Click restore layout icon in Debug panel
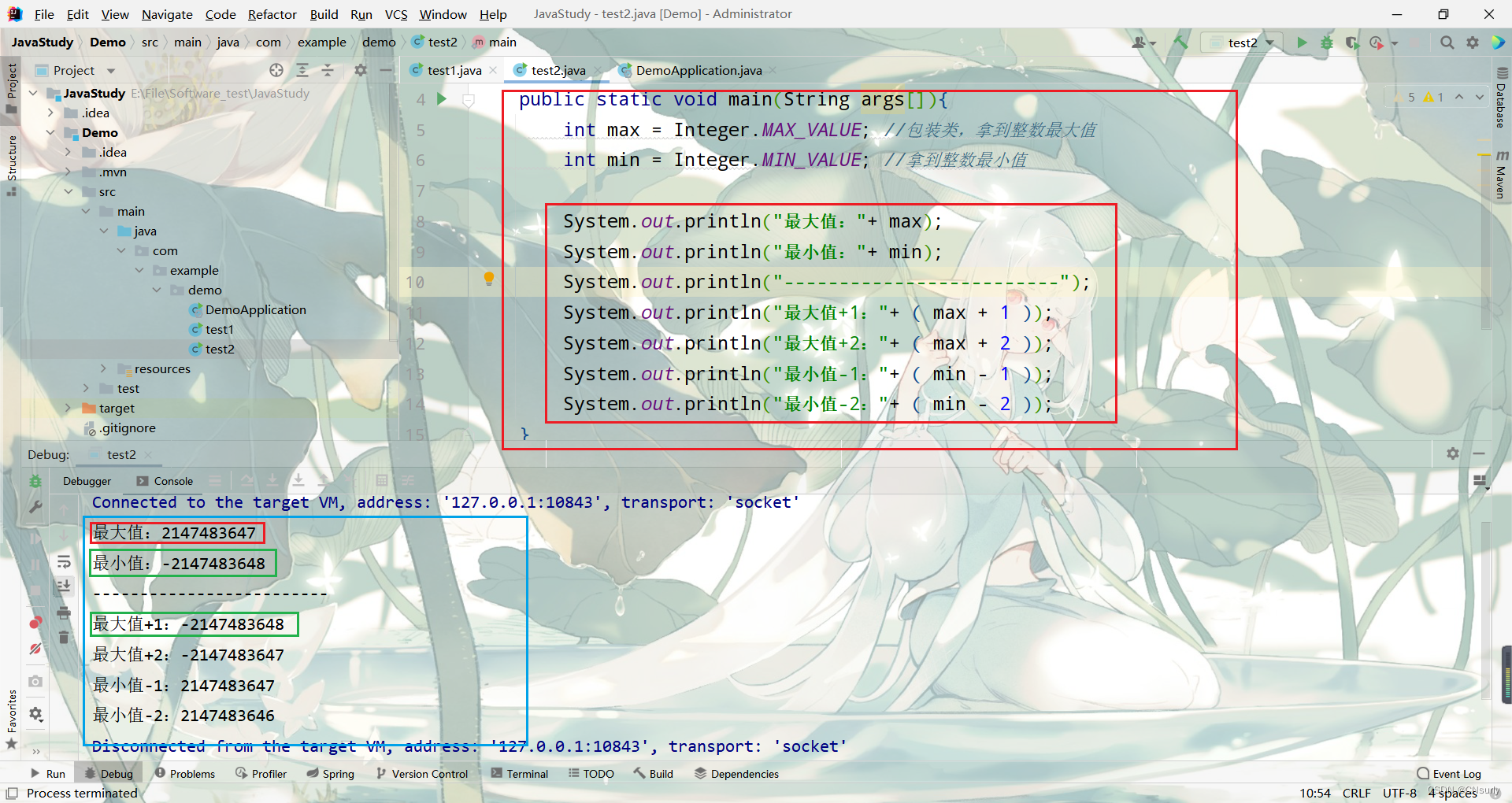Screen dimensions: 1512x803 pyautogui.click(x=1480, y=481)
